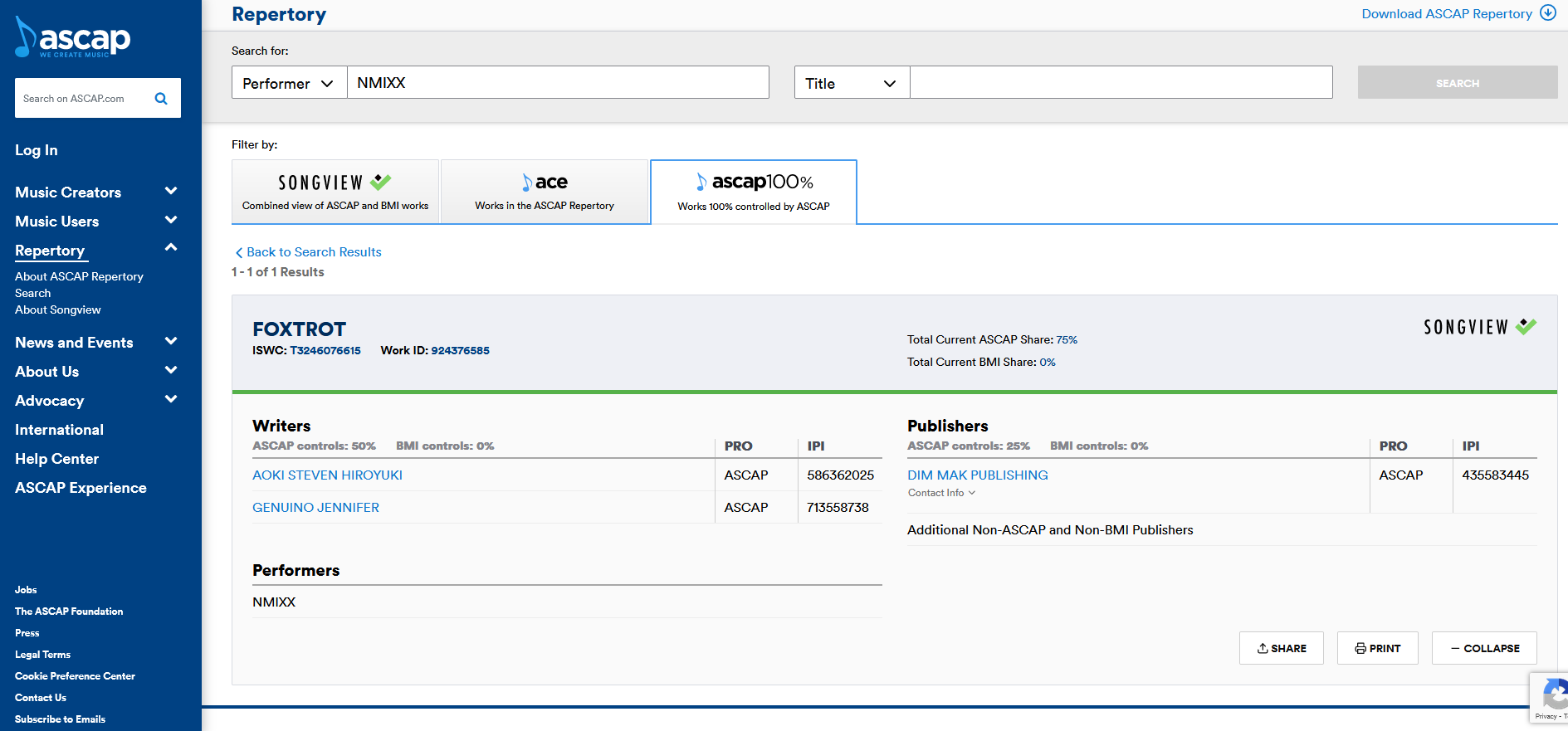Viewport: 1568px width, 731px height.
Task: Expand the Music Creators menu
Action: 171,192
